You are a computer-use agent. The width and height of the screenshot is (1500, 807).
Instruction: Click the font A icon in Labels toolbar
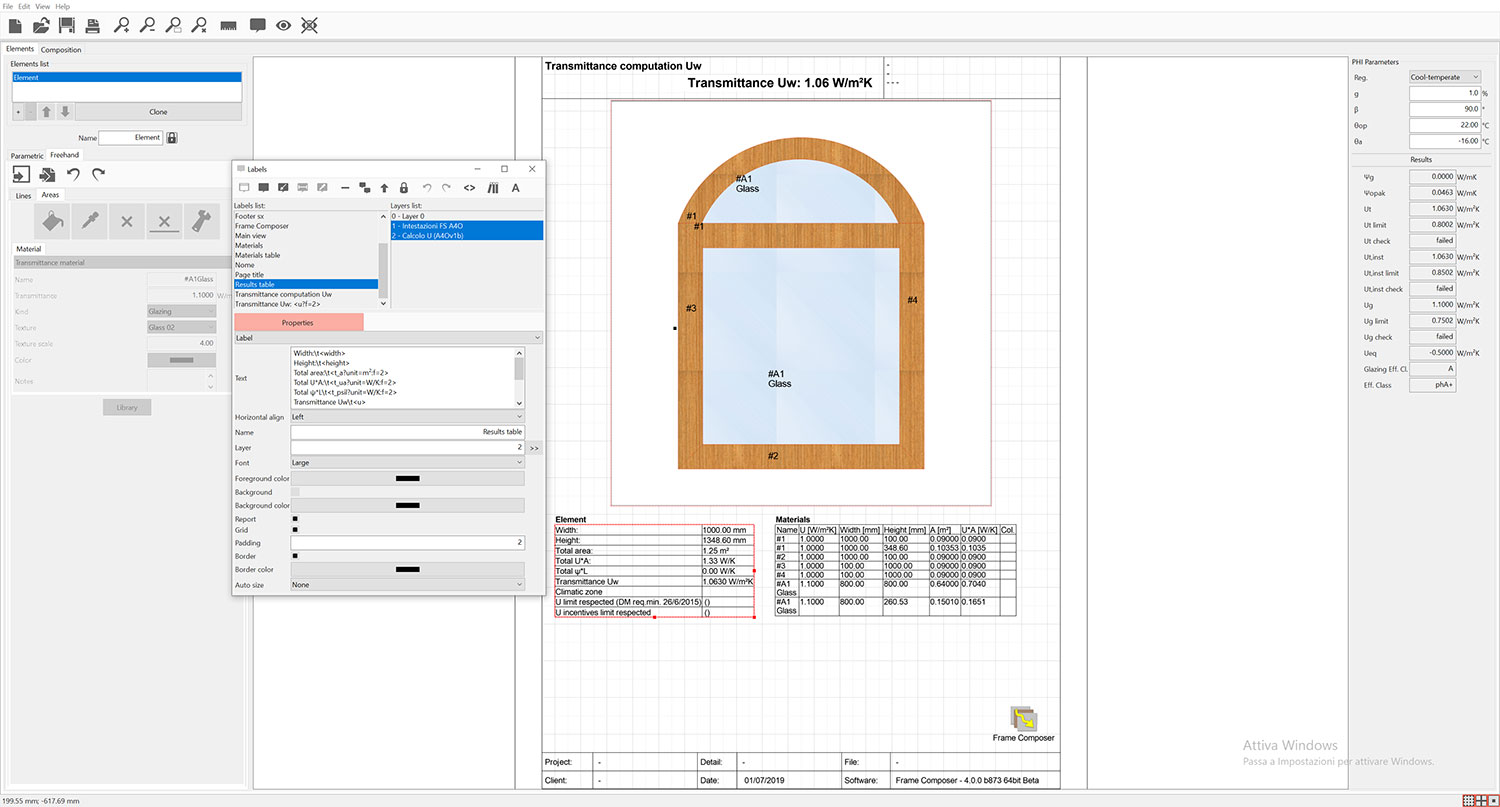516,188
